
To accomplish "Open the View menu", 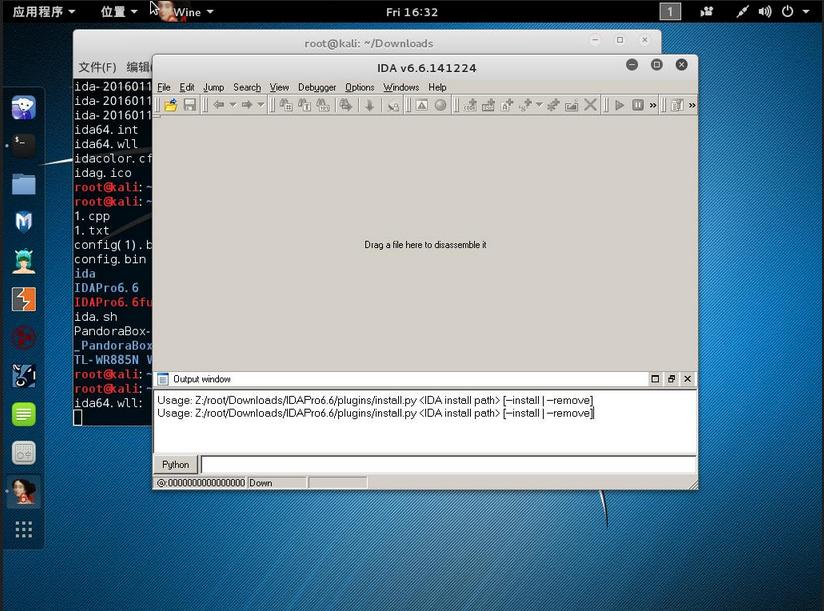I will (x=279, y=87).
